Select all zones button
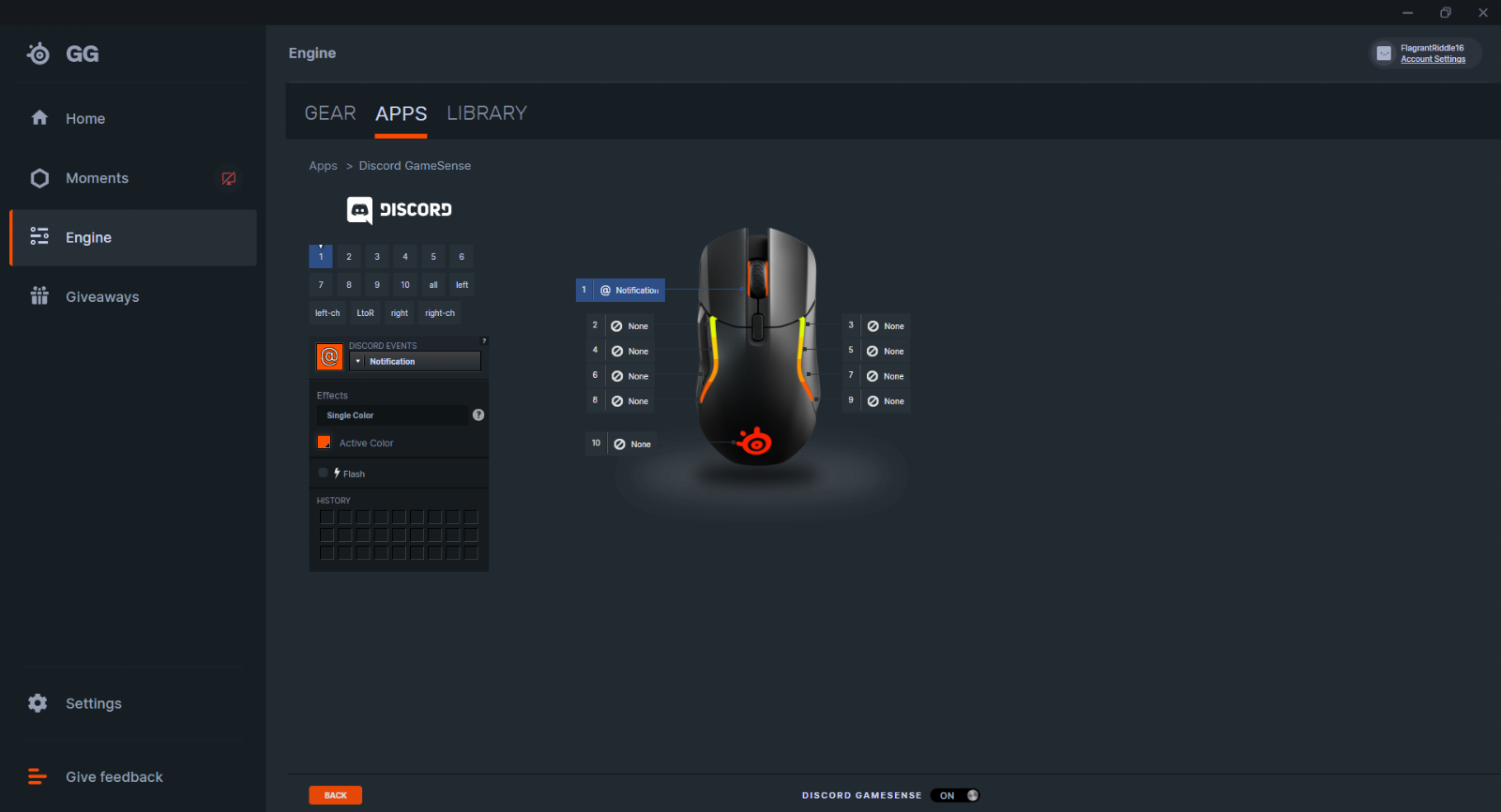The width and height of the screenshot is (1501, 812). (x=433, y=285)
